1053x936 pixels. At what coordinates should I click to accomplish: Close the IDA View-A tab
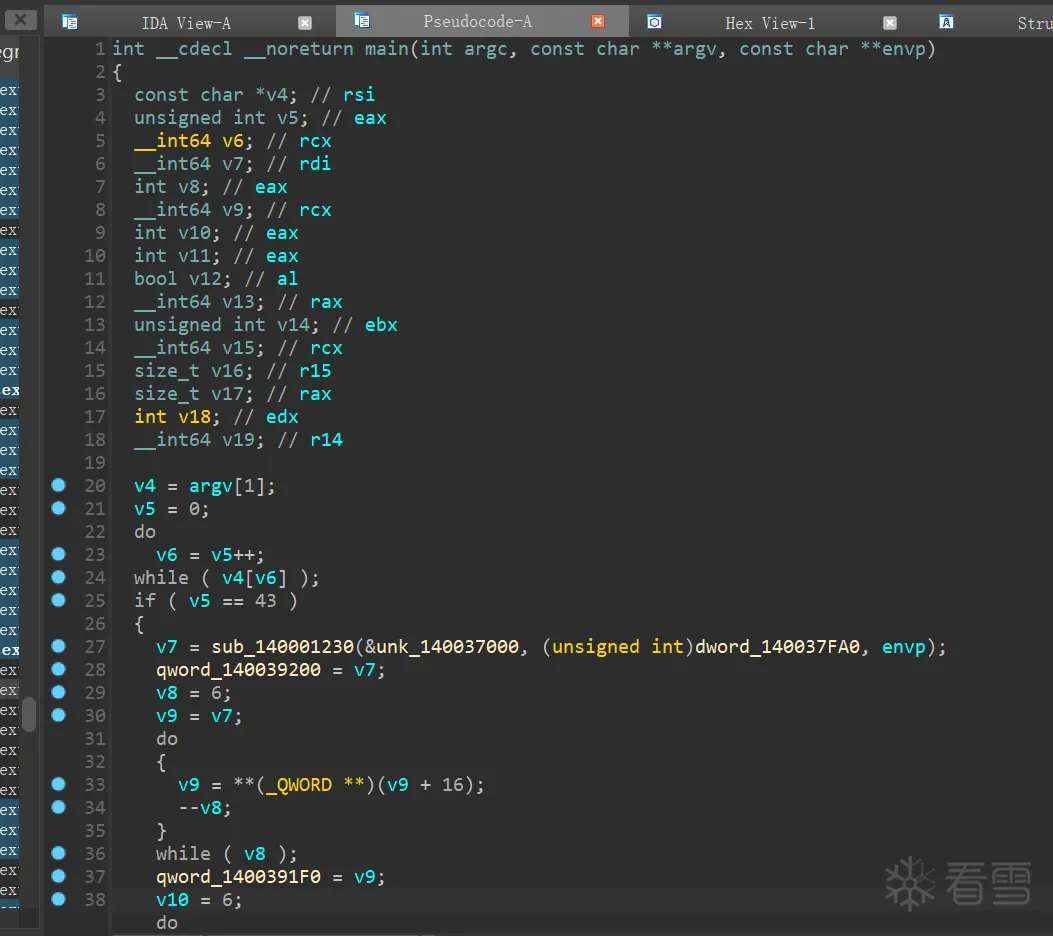(305, 23)
